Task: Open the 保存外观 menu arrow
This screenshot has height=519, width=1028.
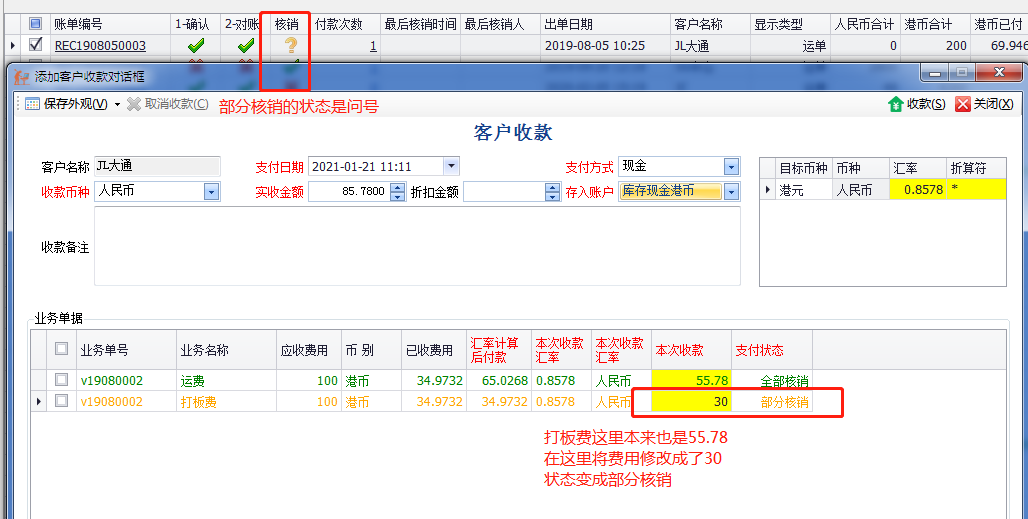Action: [x=117, y=104]
